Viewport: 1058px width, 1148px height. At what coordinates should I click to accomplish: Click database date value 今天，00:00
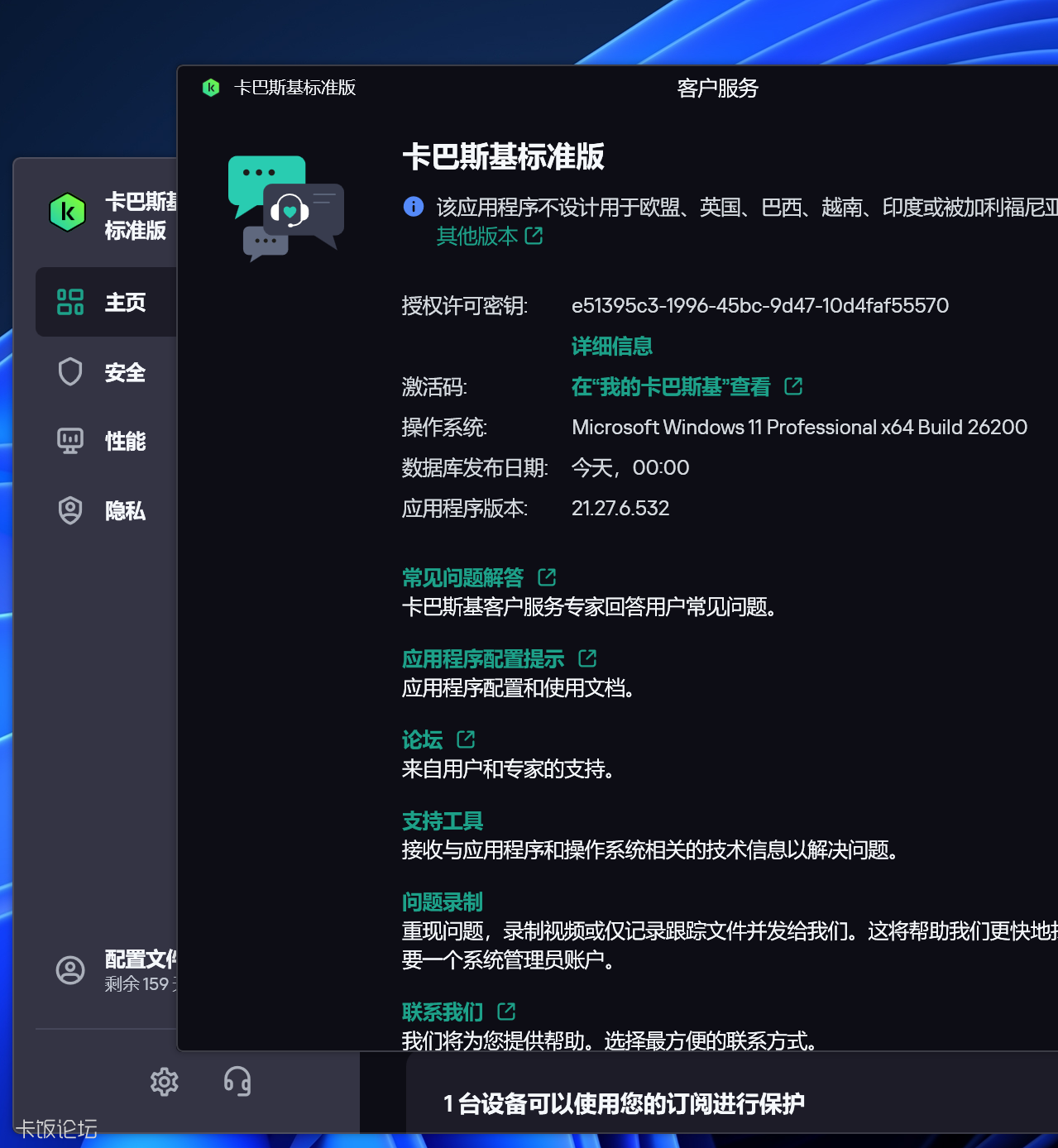[x=630, y=467]
